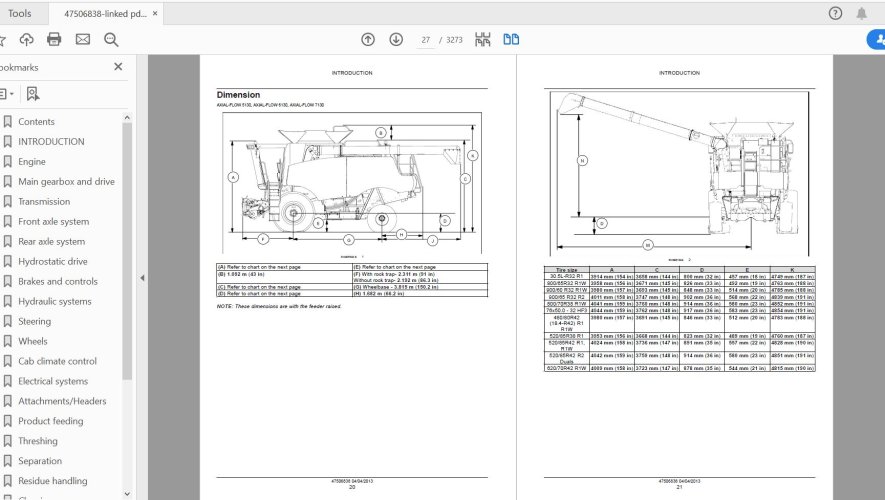Click the Tire size table header
Image resolution: width=885 pixels, height=500 pixels.
pyautogui.click(x=567, y=270)
